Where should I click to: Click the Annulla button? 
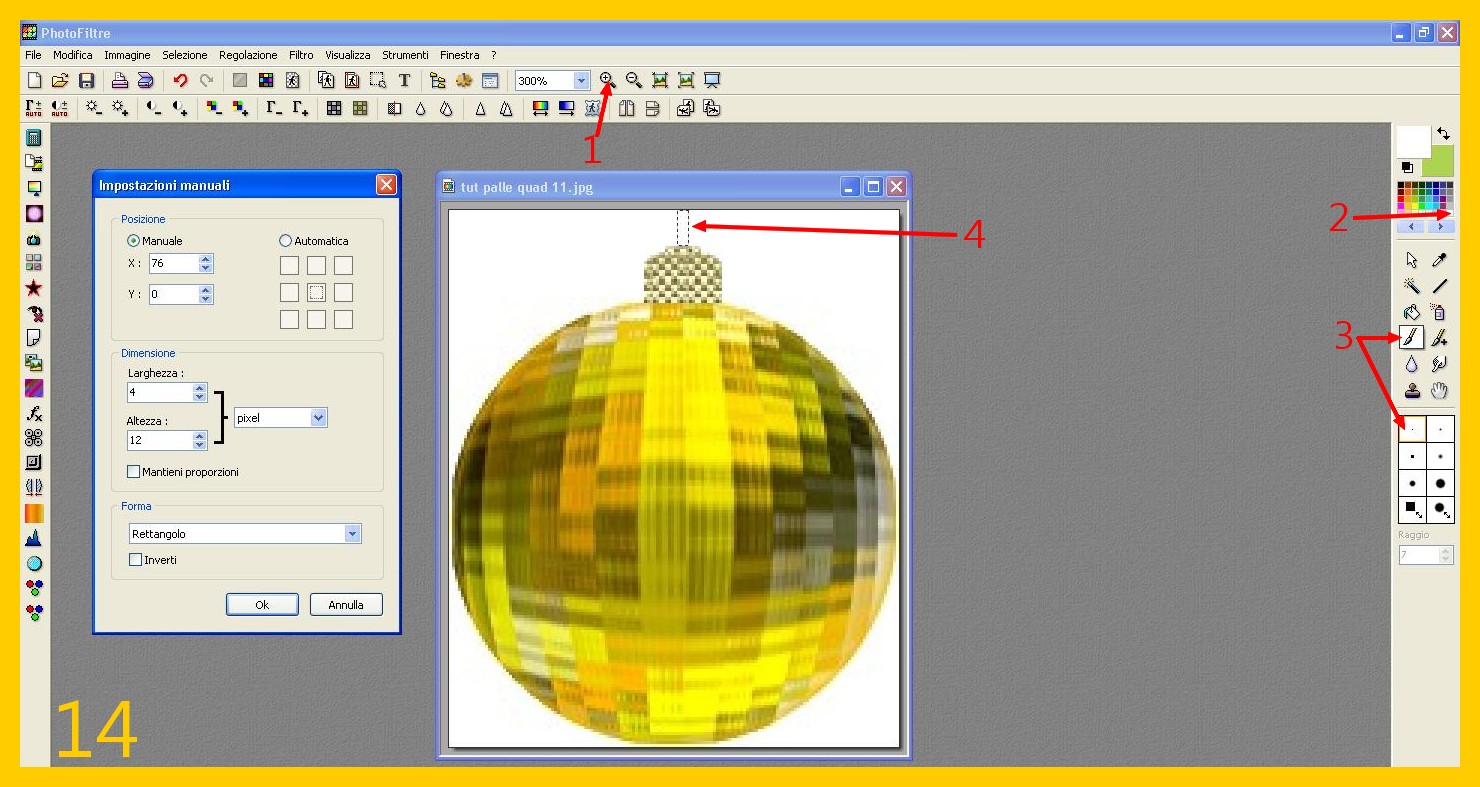[x=346, y=604]
